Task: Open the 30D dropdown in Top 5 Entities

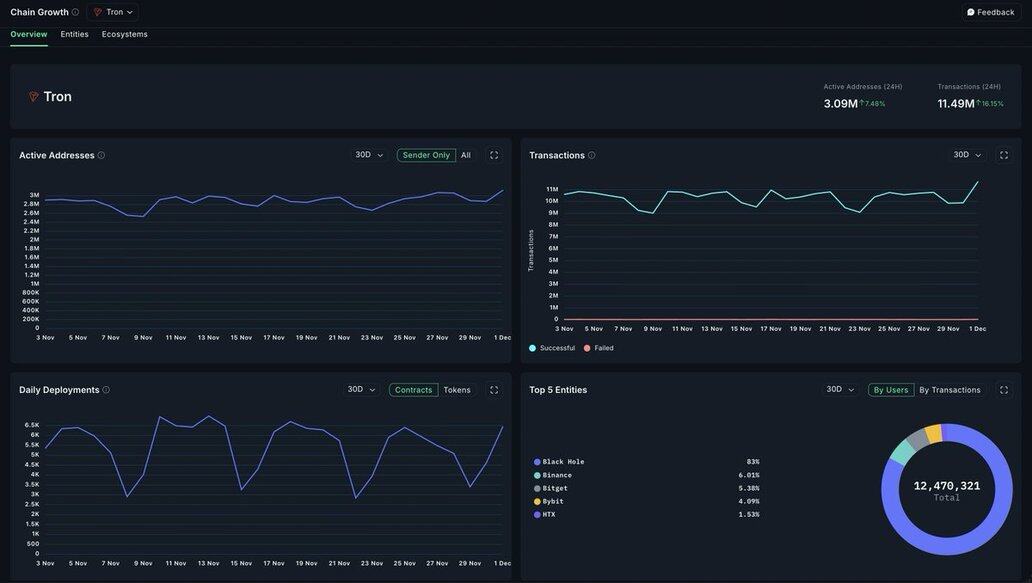Action: tap(840, 390)
